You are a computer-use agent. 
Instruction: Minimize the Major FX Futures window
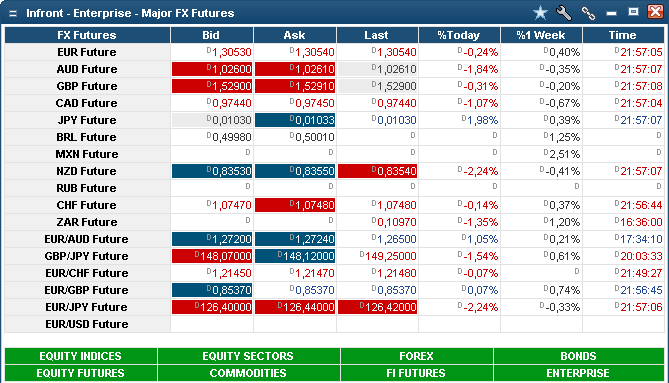[x=611, y=14]
